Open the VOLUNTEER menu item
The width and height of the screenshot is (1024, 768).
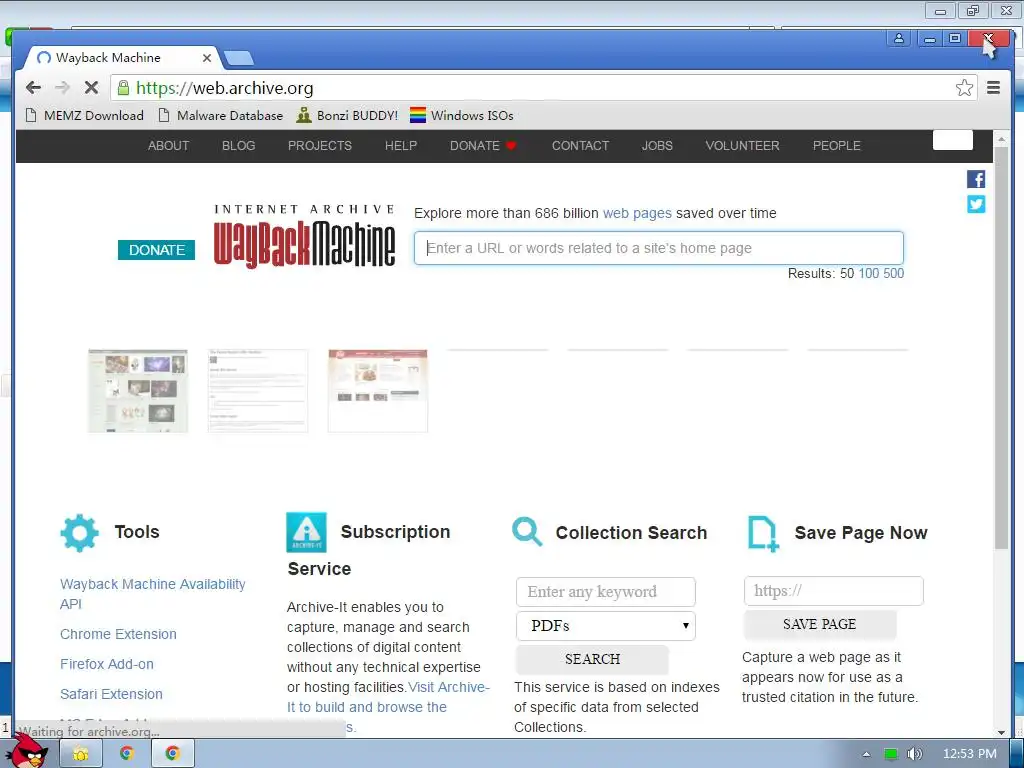tap(742, 146)
